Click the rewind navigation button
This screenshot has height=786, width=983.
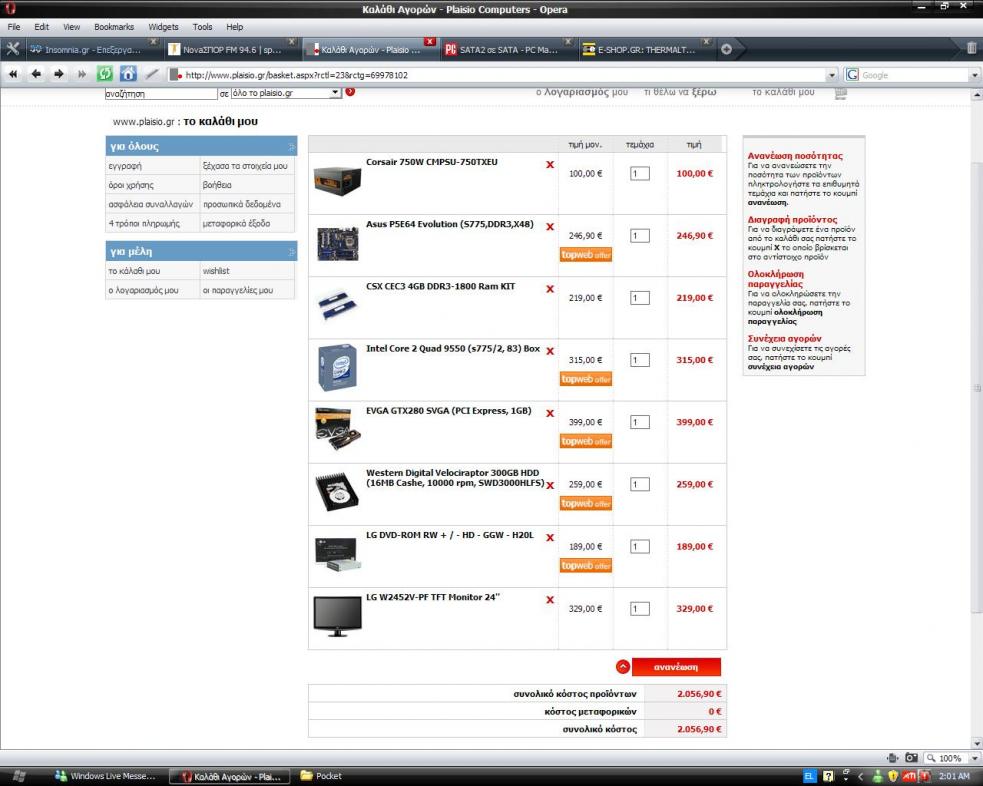(13, 75)
